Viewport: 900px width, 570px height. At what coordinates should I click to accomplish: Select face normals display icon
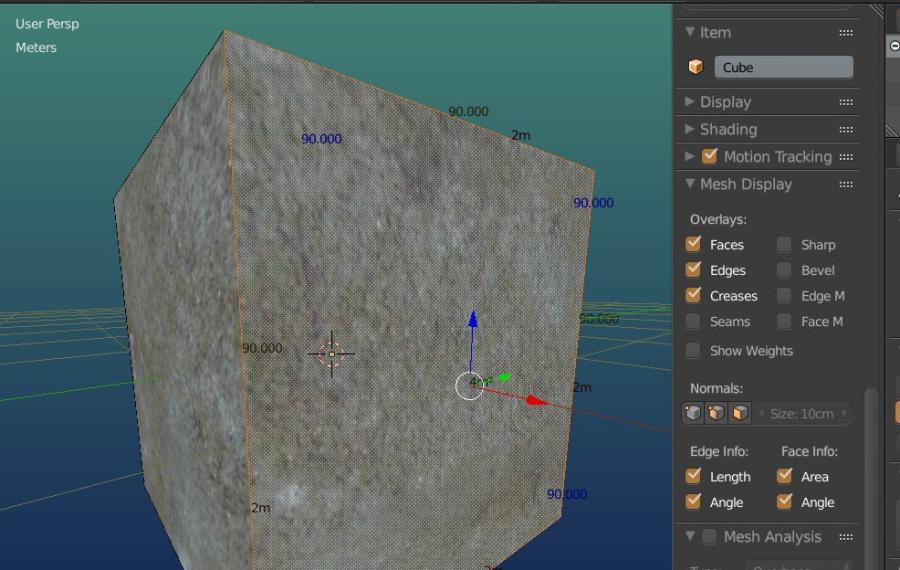click(x=740, y=413)
